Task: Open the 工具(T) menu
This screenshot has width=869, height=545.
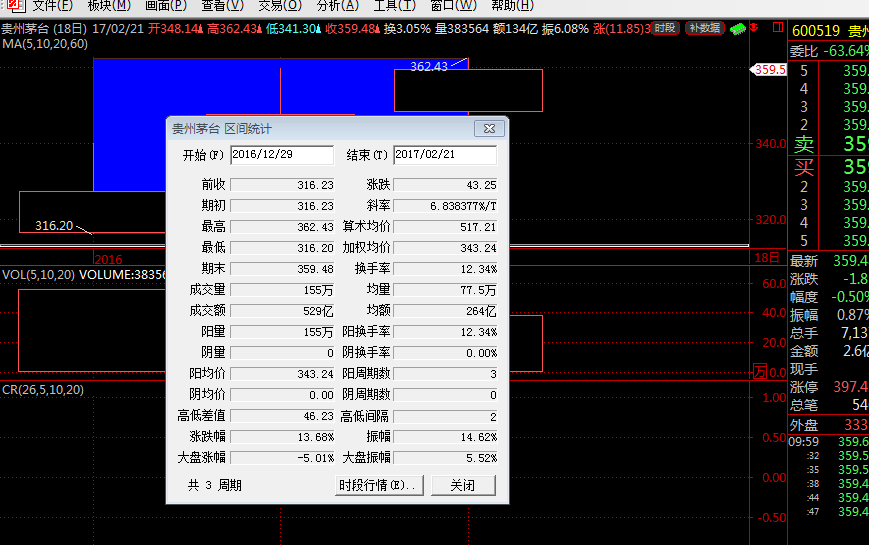Action: coord(395,6)
